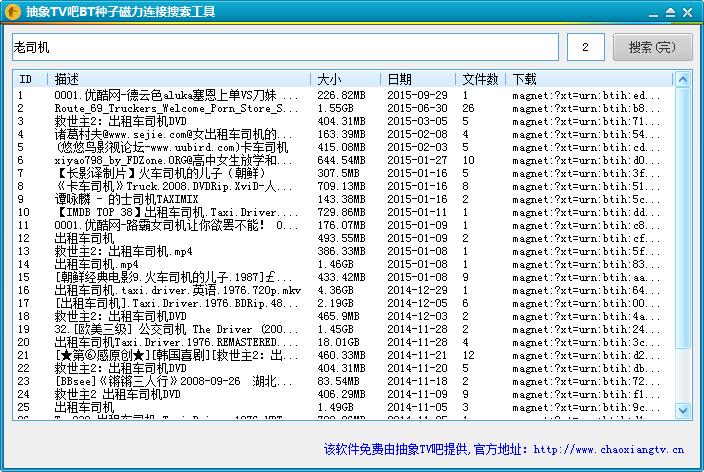
Task: Select row 18 救世主2 465.9MB
Action: (x=343, y=317)
